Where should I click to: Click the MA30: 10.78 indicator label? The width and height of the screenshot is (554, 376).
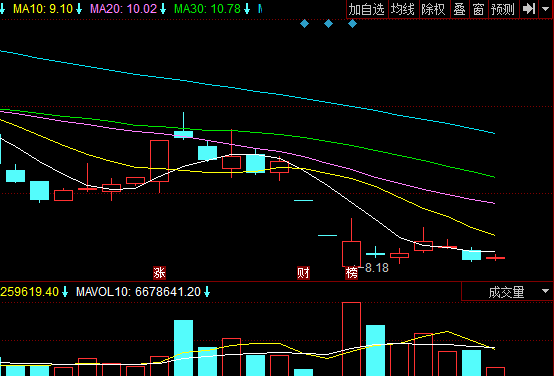click(208, 9)
